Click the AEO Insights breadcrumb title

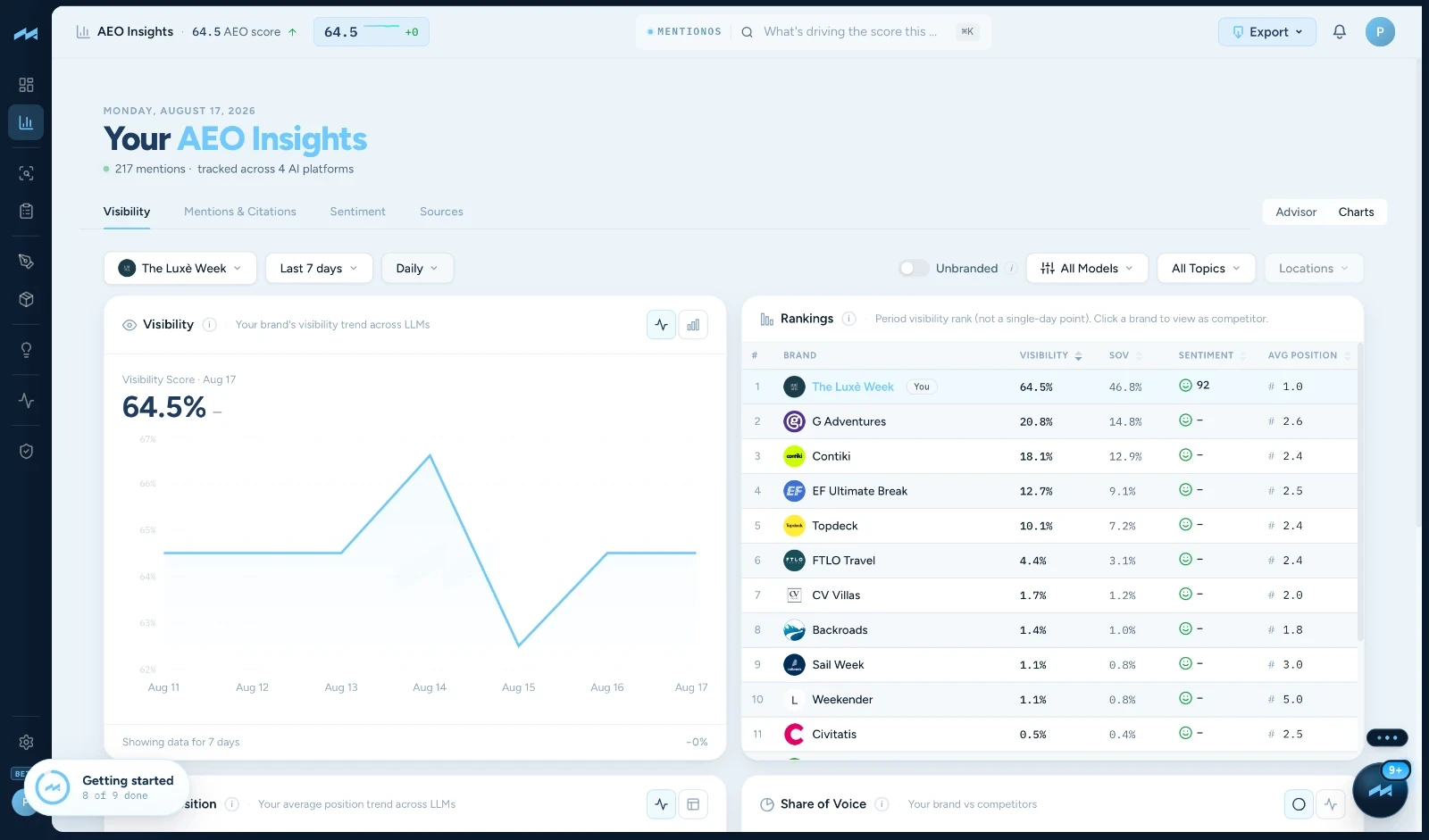coord(135,32)
